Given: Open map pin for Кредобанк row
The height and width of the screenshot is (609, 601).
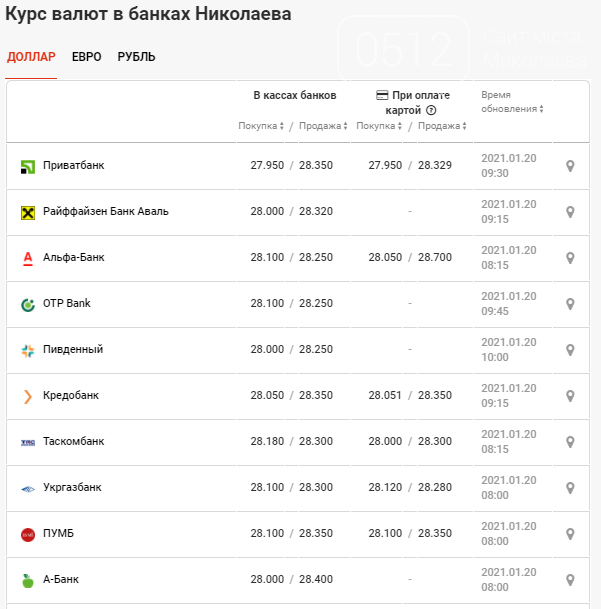Looking at the screenshot, I should coord(570,396).
